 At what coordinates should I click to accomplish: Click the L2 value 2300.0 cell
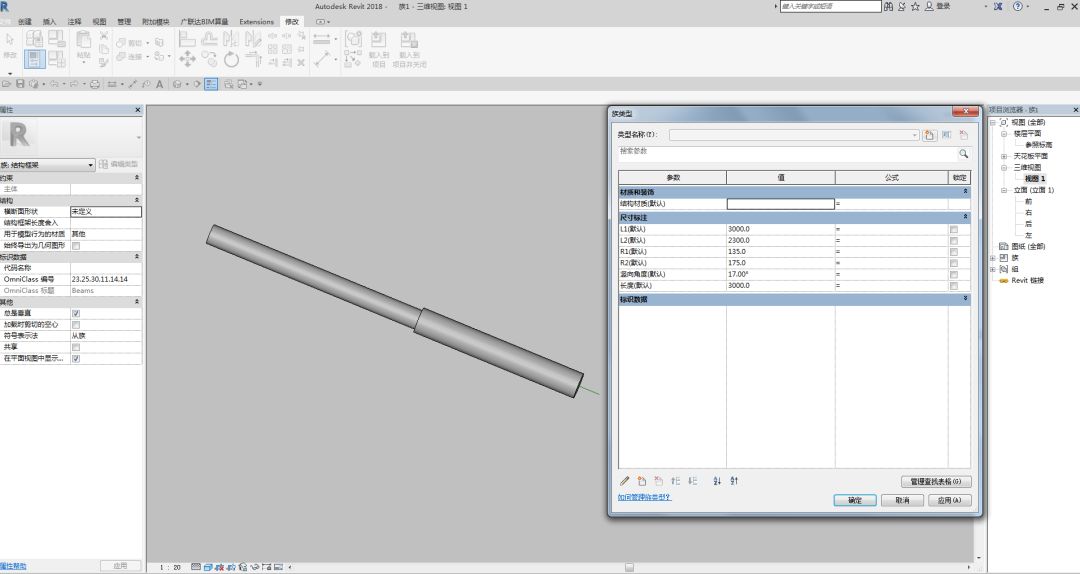point(780,240)
